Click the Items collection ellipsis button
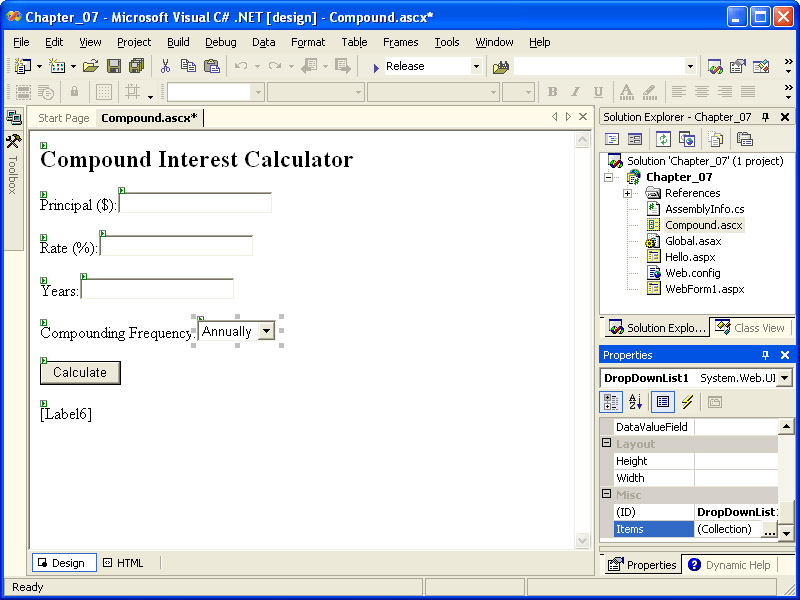Image resolution: width=800 pixels, height=600 pixels. pos(769,530)
